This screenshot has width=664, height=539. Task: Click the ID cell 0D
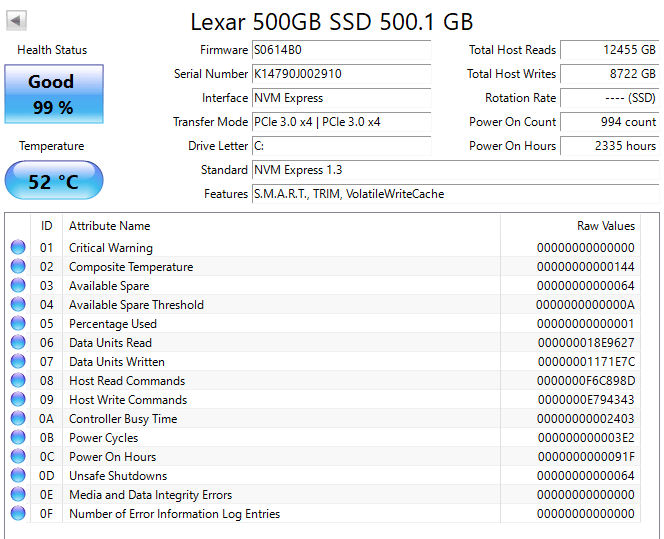pyautogui.click(x=47, y=476)
